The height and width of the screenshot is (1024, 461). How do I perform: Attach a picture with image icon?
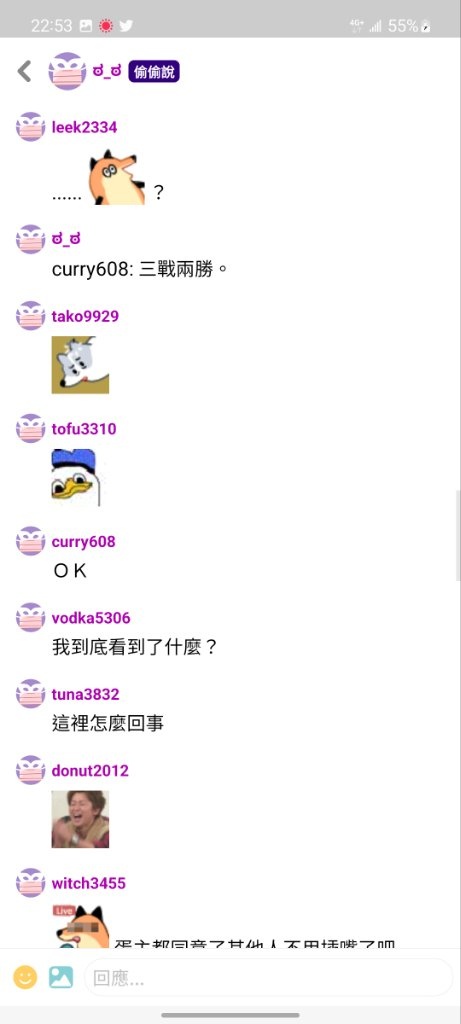tap(61, 977)
